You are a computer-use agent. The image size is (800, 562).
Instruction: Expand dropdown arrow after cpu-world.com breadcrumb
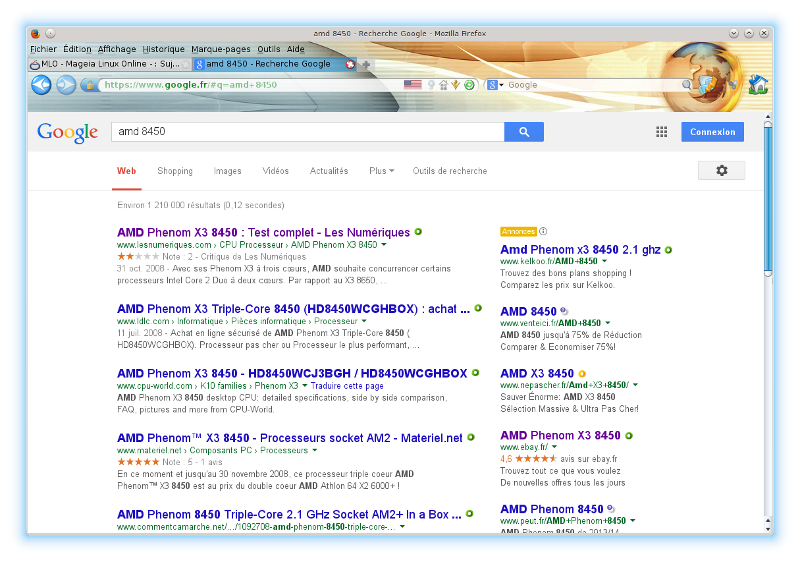(305, 386)
